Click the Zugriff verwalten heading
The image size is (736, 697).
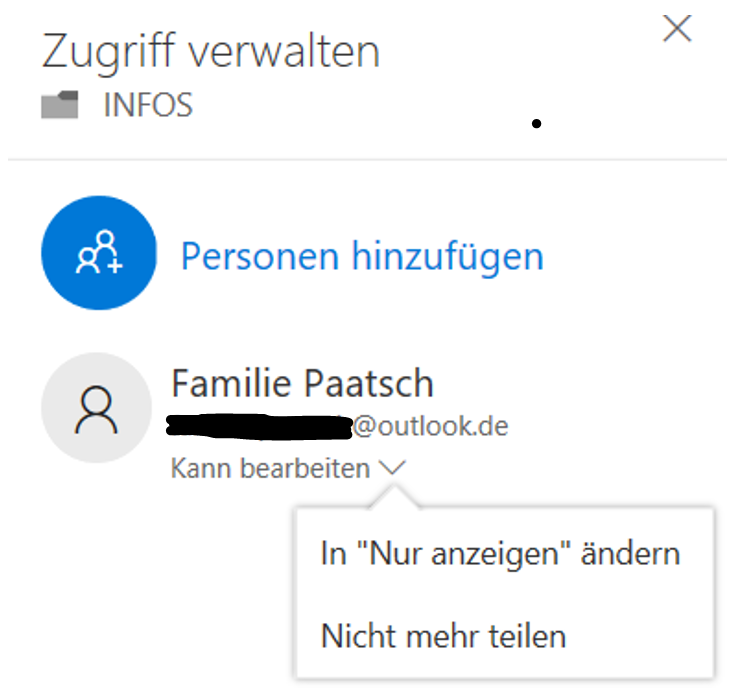point(211,53)
